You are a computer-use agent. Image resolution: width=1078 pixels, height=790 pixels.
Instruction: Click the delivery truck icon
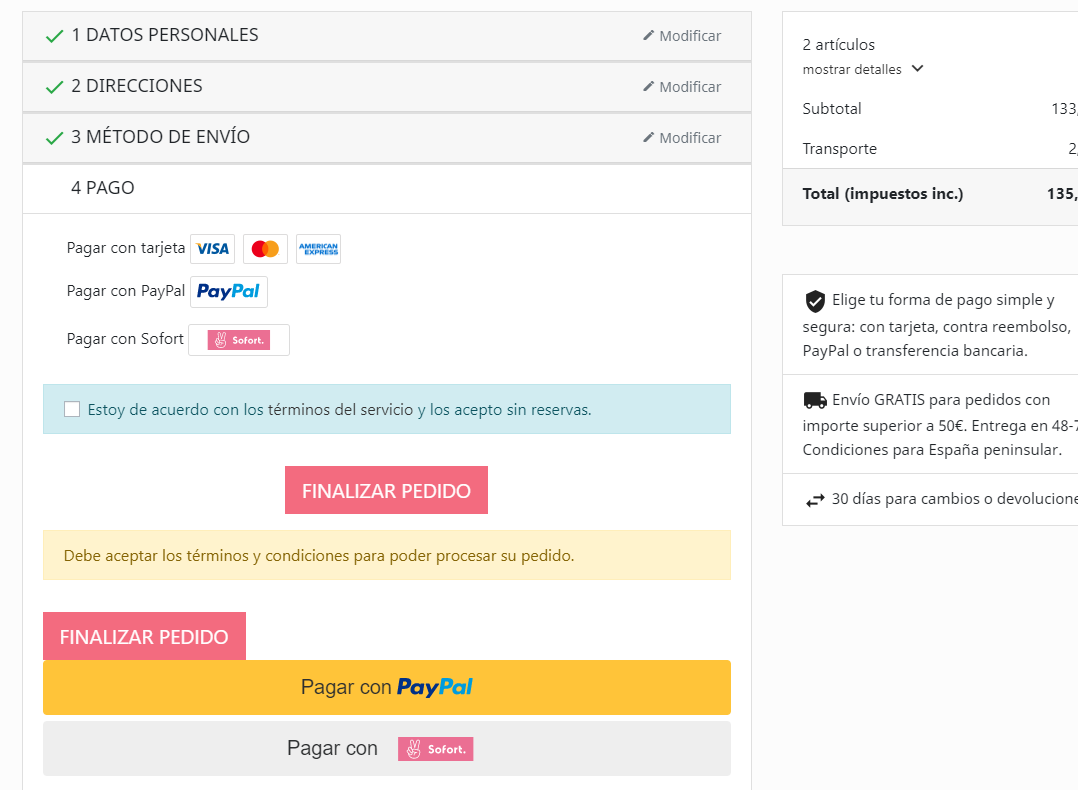tap(815, 400)
